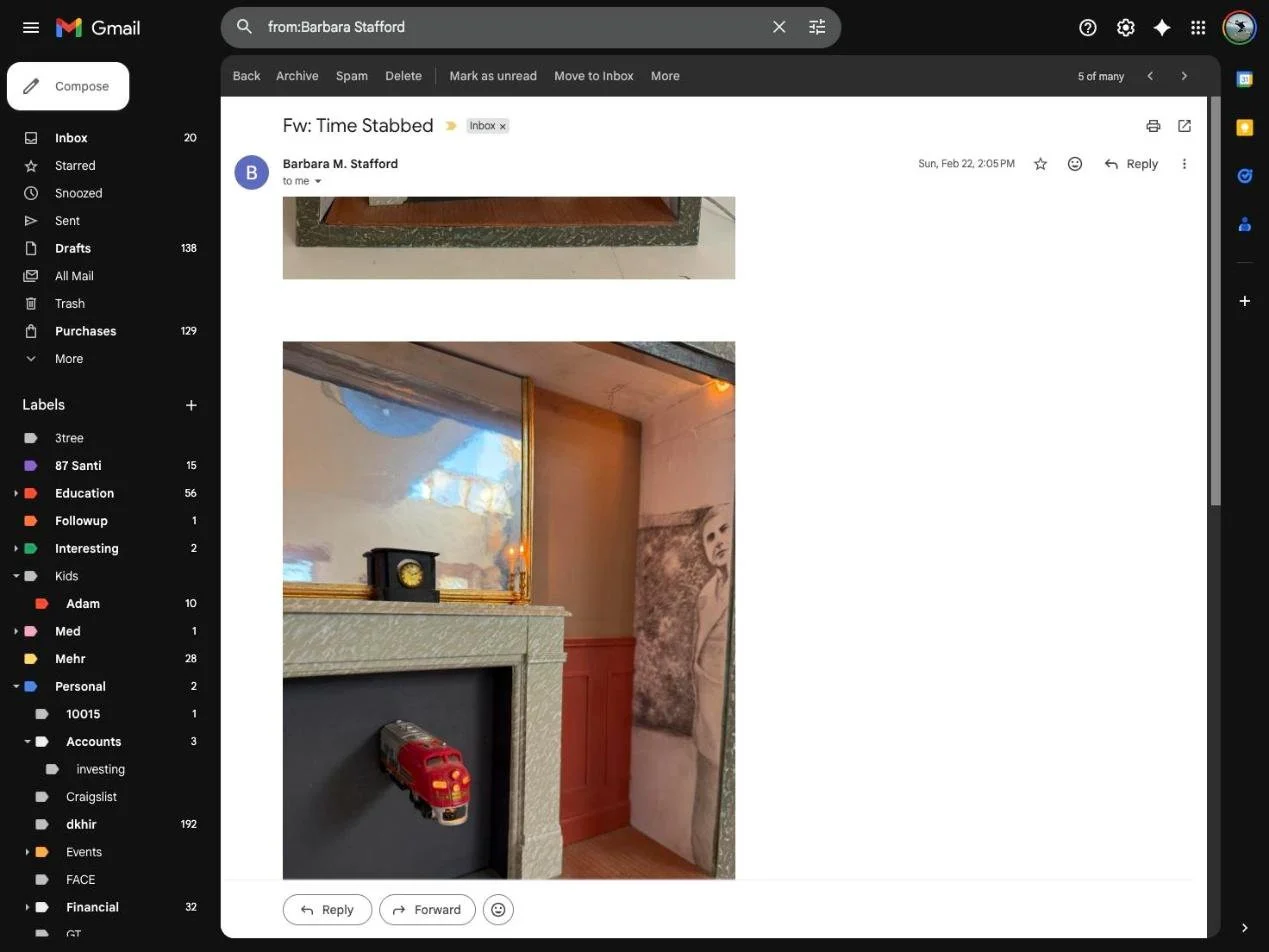Click the bottom Reply button
The height and width of the screenshot is (952, 1269).
(x=327, y=910)
